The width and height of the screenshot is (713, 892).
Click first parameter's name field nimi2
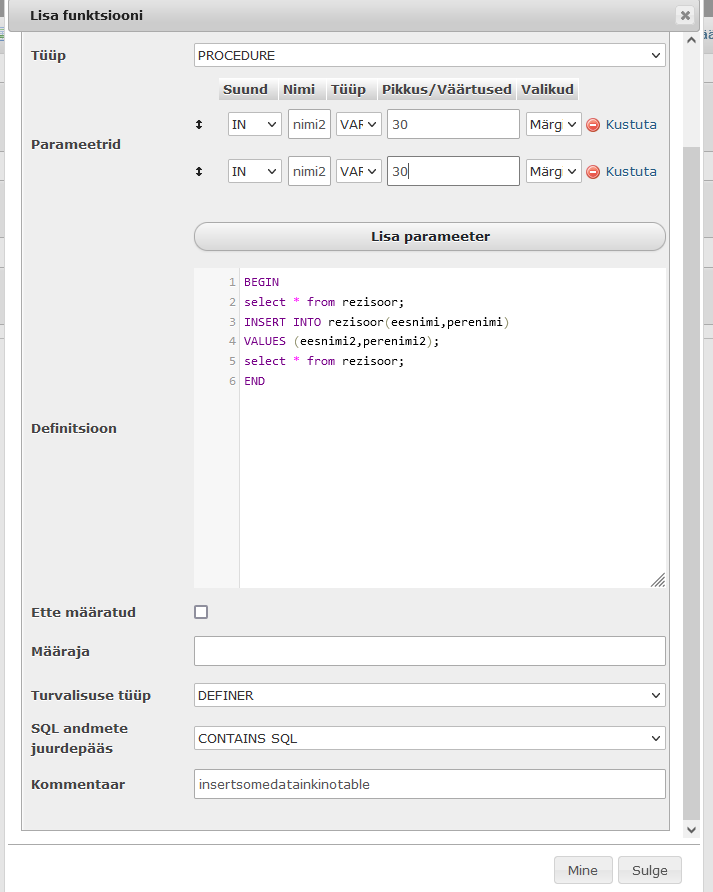pos(309,124)
